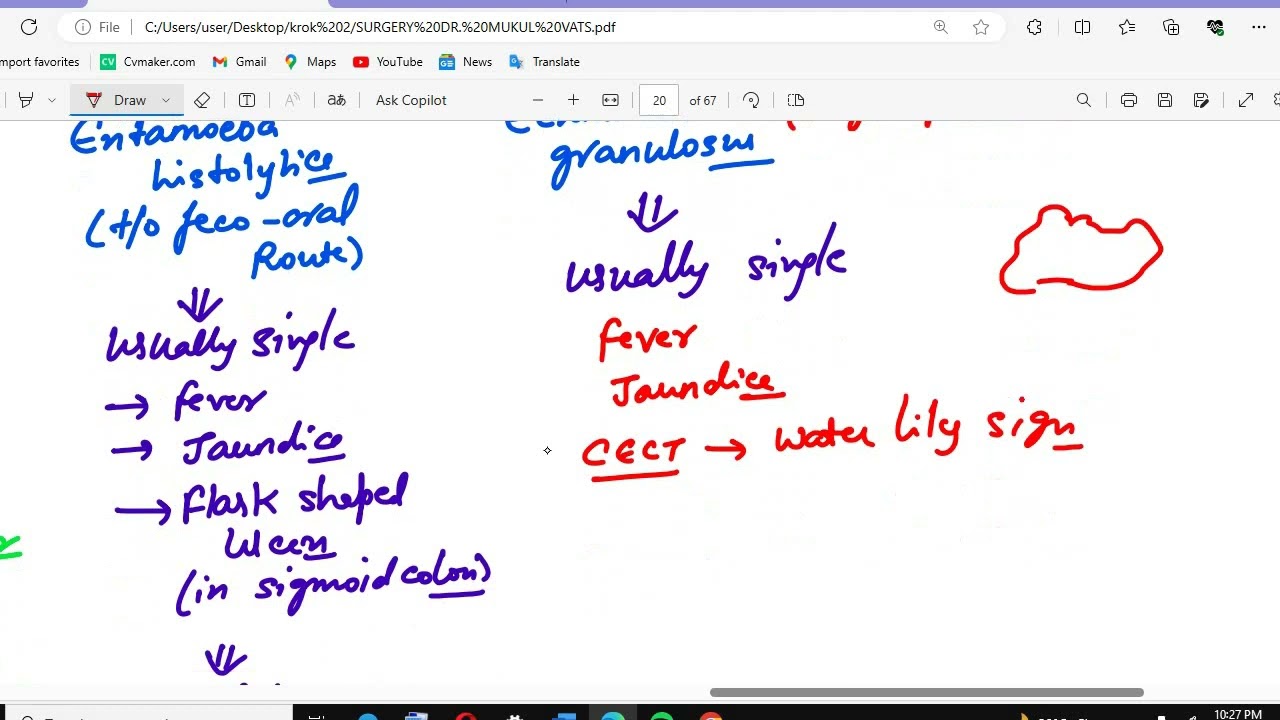Image resolution: width=1280 pixels, height=720 pixels.
Task: Zoom in with the plus button
Action: tap(573, 100)
